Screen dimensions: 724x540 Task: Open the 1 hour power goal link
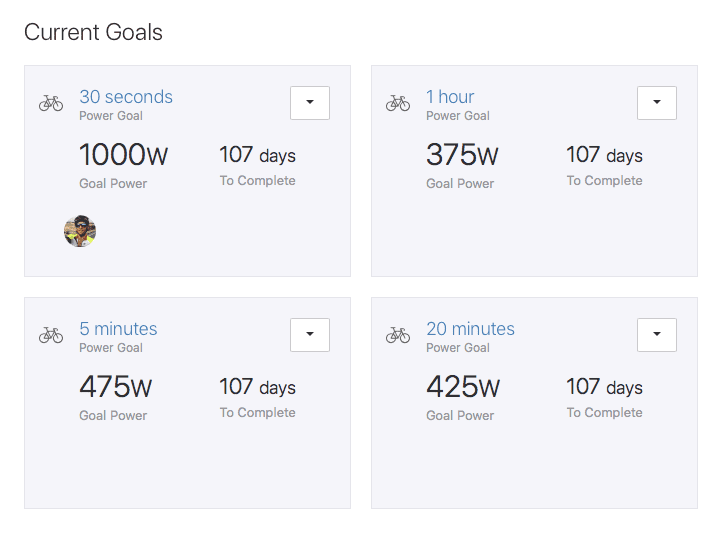450,97
